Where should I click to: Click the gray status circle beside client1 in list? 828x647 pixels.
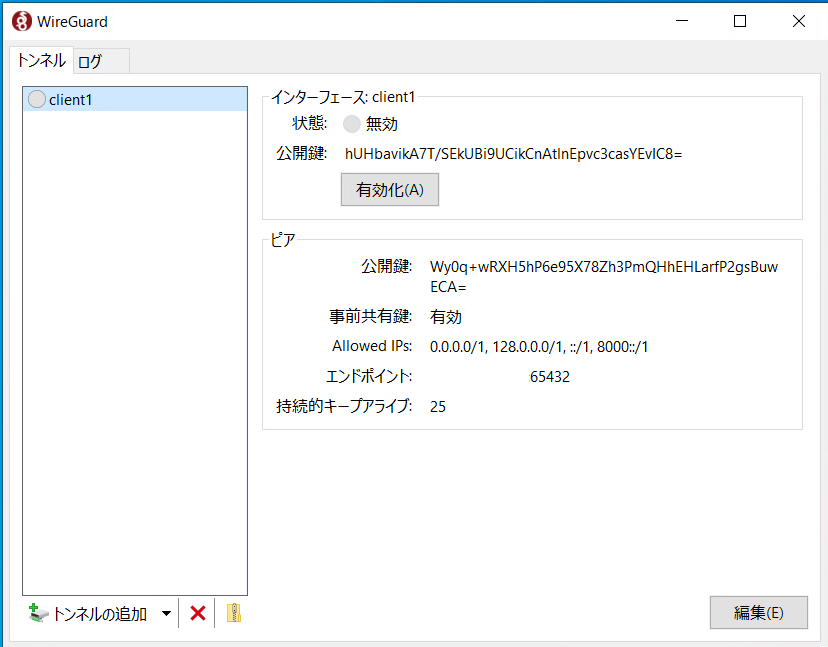tap(36, 99)
